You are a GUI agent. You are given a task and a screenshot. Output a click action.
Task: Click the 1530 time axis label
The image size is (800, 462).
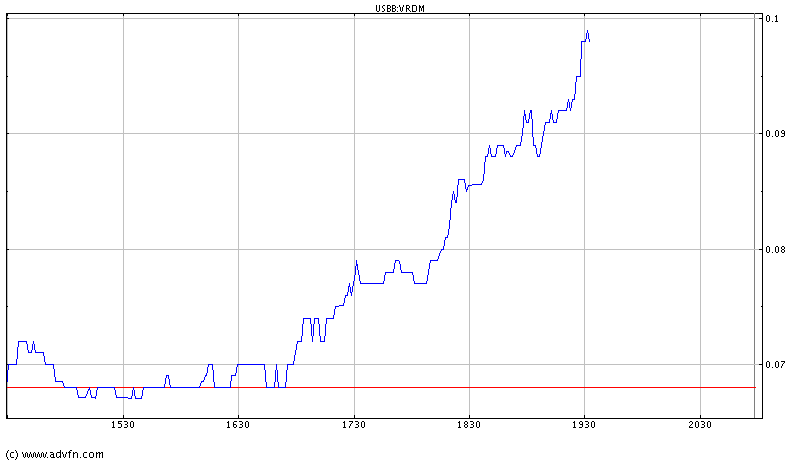click(122, 425)
